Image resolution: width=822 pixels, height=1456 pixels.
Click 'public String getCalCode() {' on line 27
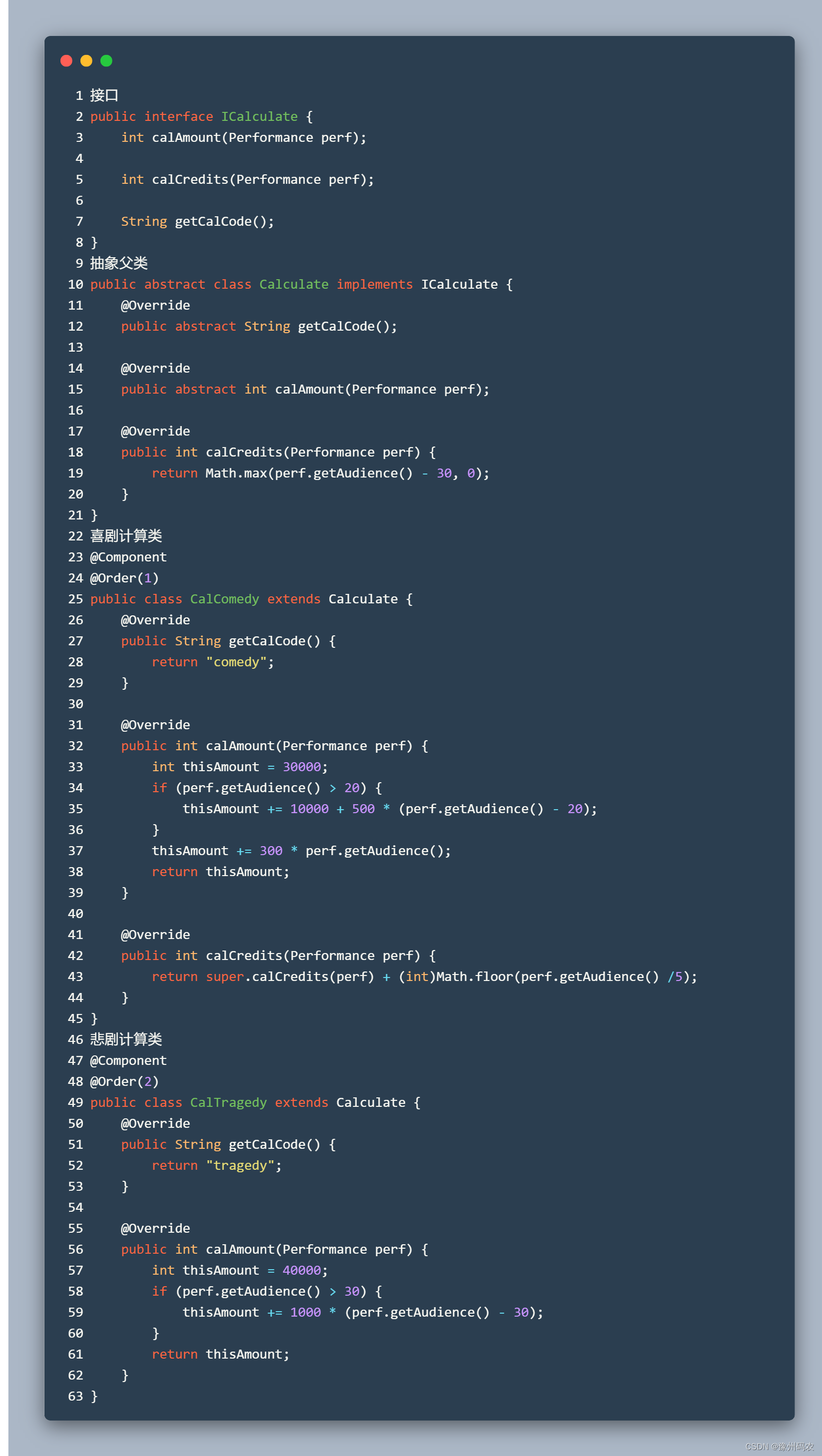(x=228, y=641)
